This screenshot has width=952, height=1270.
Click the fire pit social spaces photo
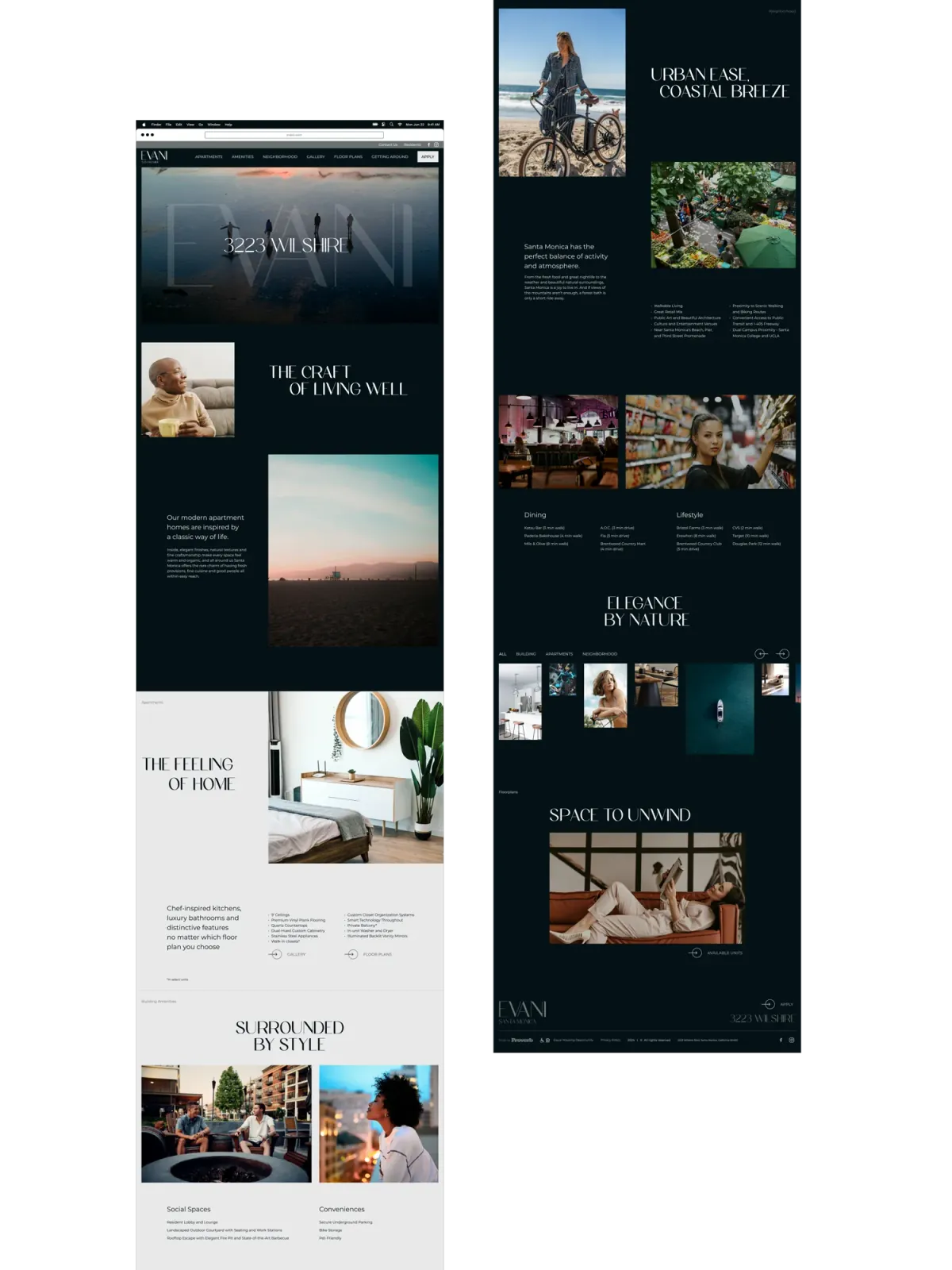[226, 1124]
